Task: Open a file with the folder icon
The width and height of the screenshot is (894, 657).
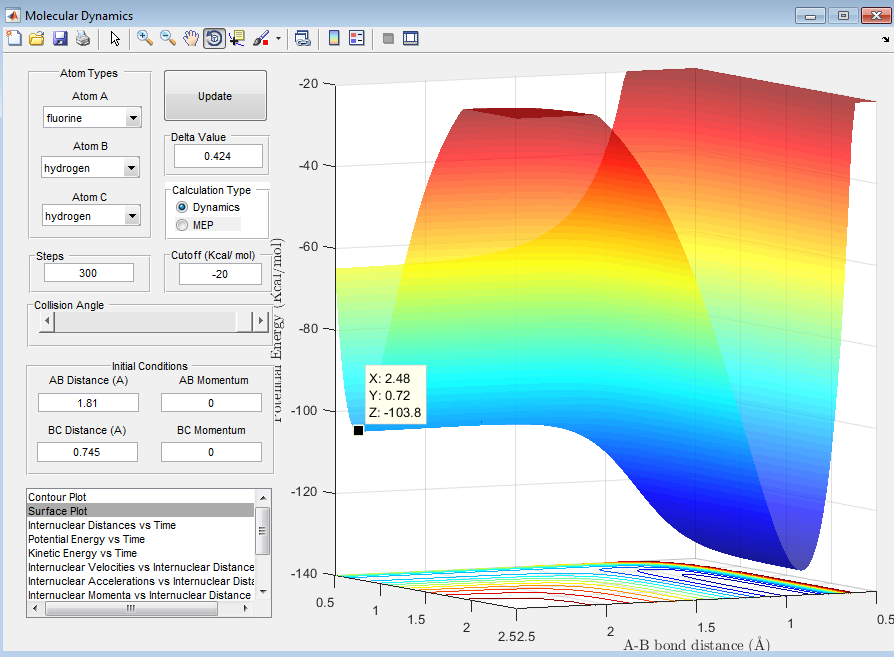Action: [37, 38]
